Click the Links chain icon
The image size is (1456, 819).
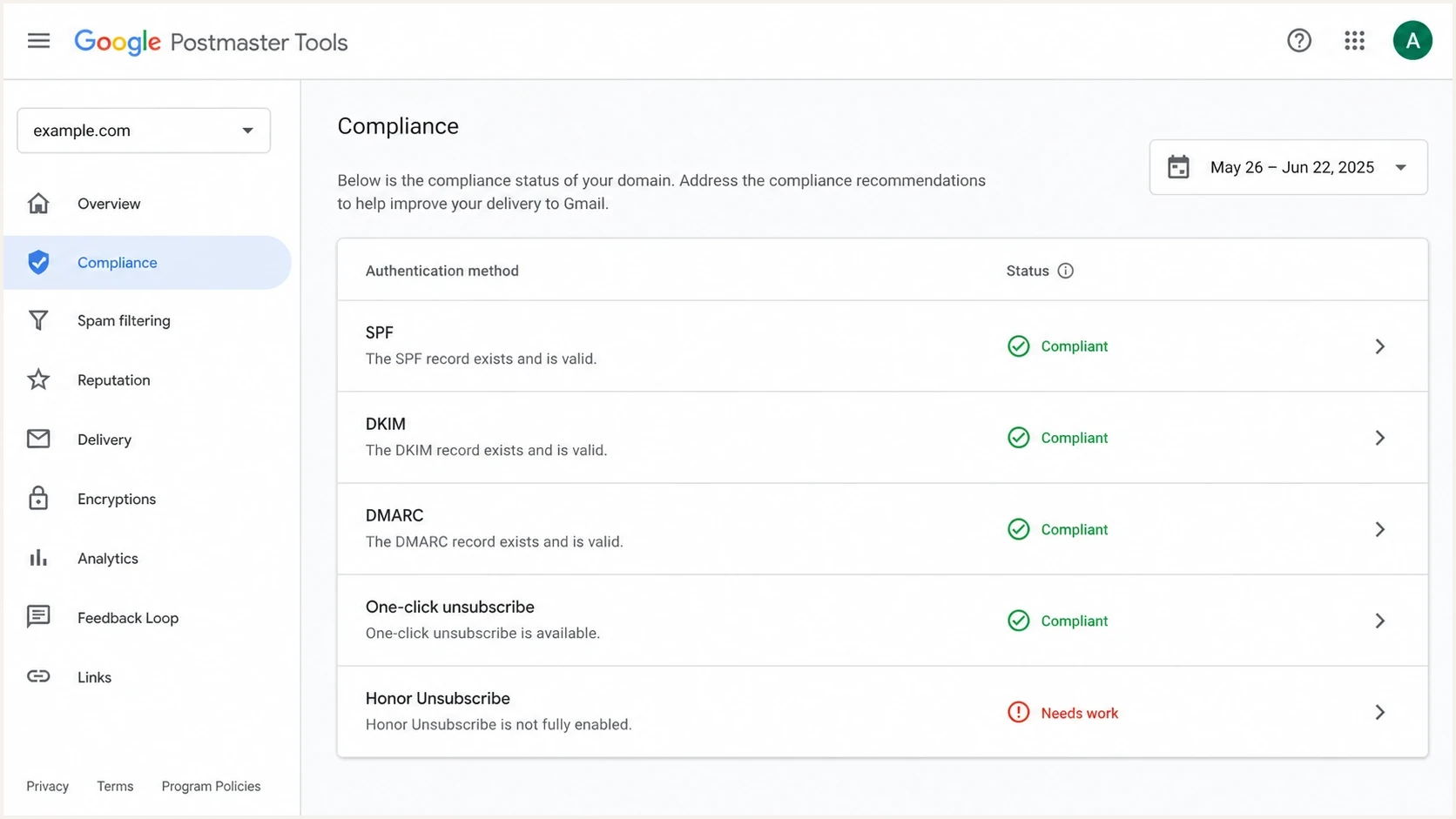click(x=38, y=676)
